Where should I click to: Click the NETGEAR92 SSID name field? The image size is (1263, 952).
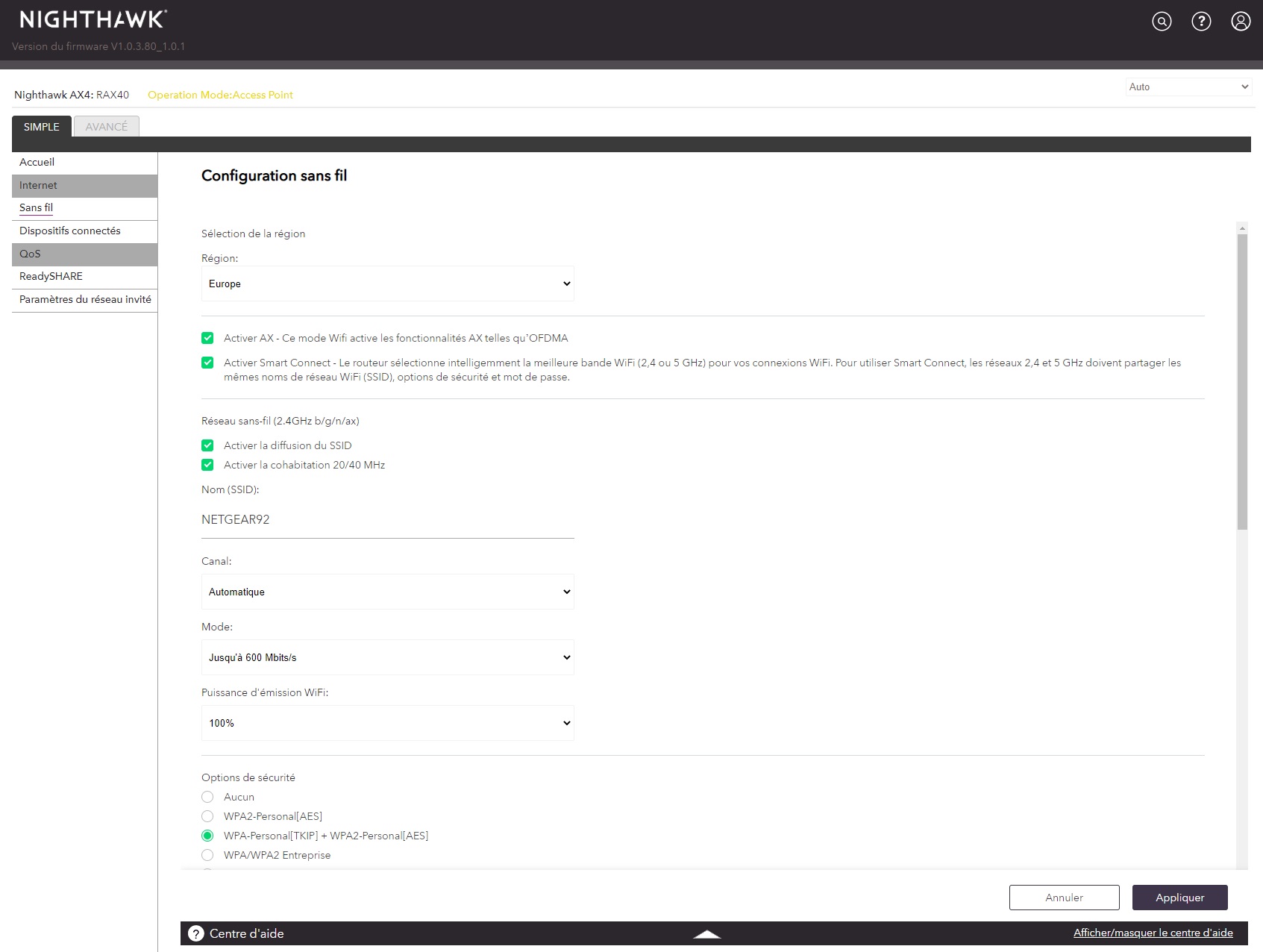tap(387, 520)
